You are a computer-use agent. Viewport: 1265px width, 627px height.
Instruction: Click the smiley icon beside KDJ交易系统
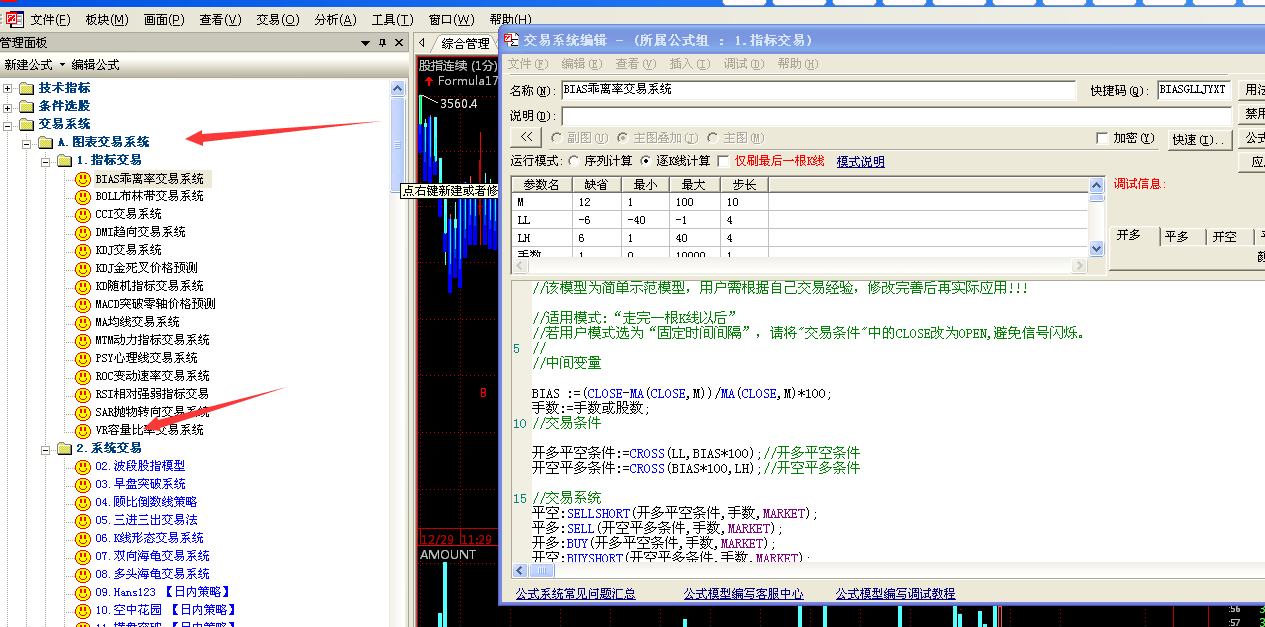pos(83,251)
